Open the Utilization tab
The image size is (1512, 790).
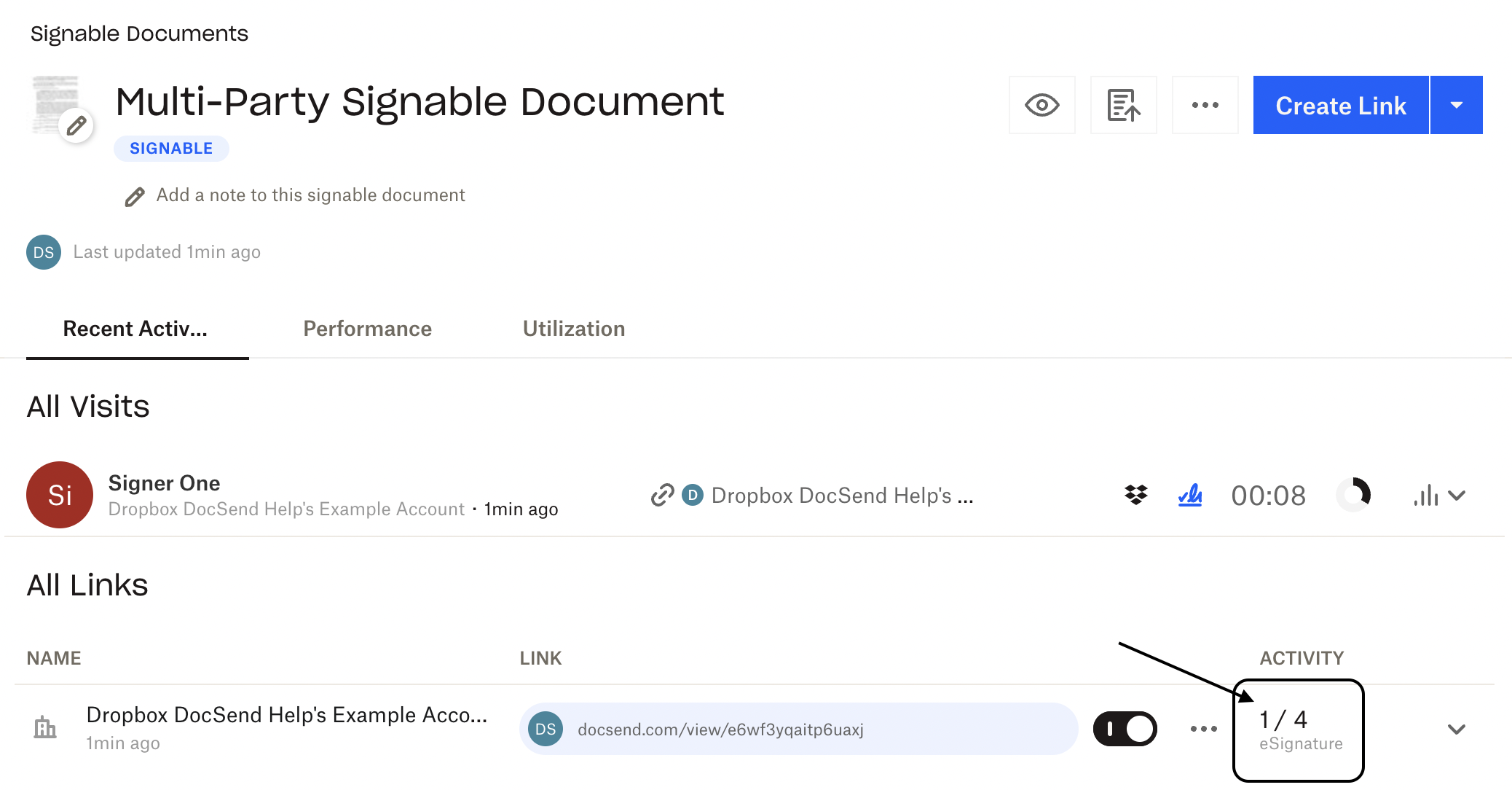tap(574, 329)
